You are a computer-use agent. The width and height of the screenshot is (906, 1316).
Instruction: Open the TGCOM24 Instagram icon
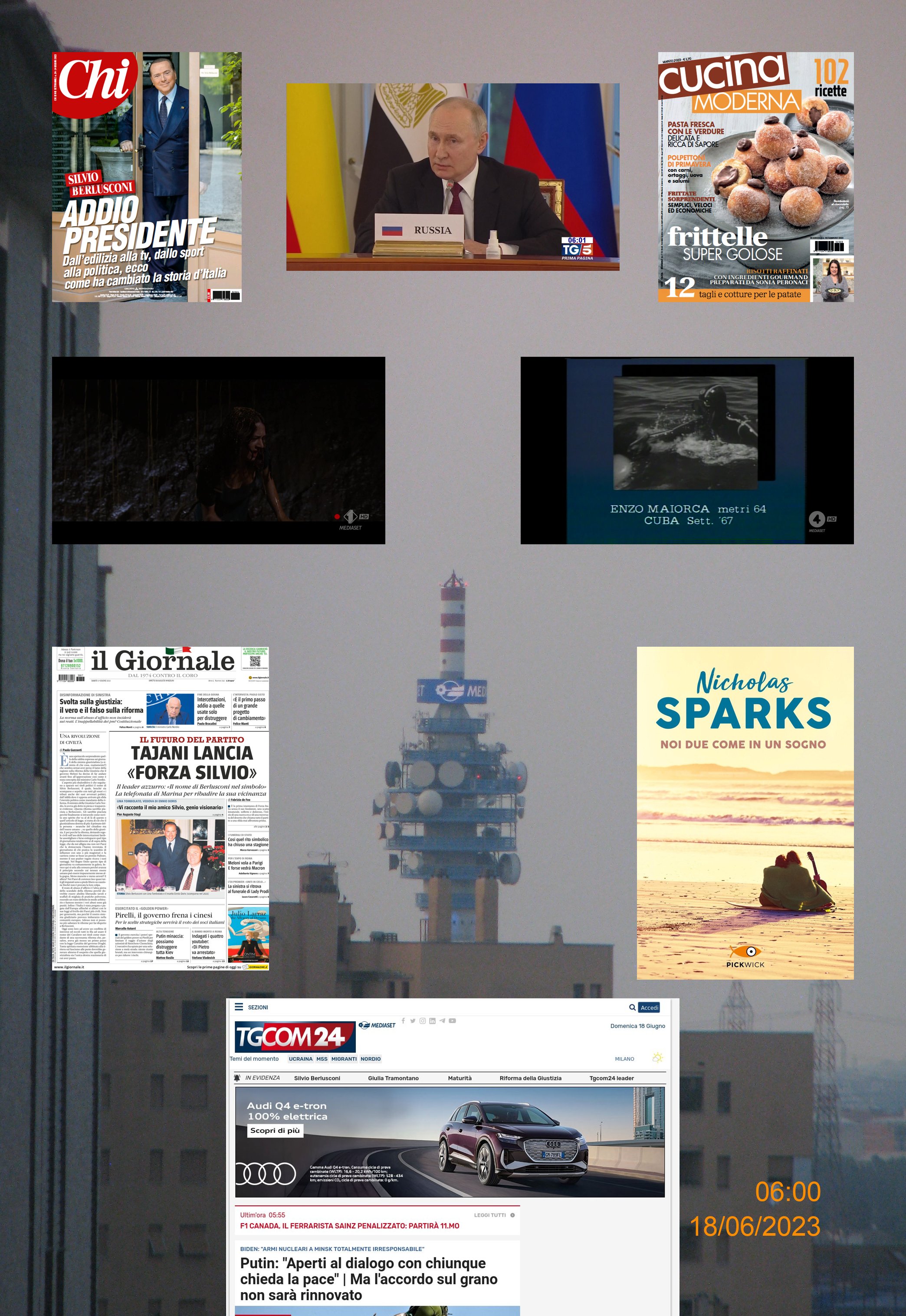click(x=422, y=1020)
